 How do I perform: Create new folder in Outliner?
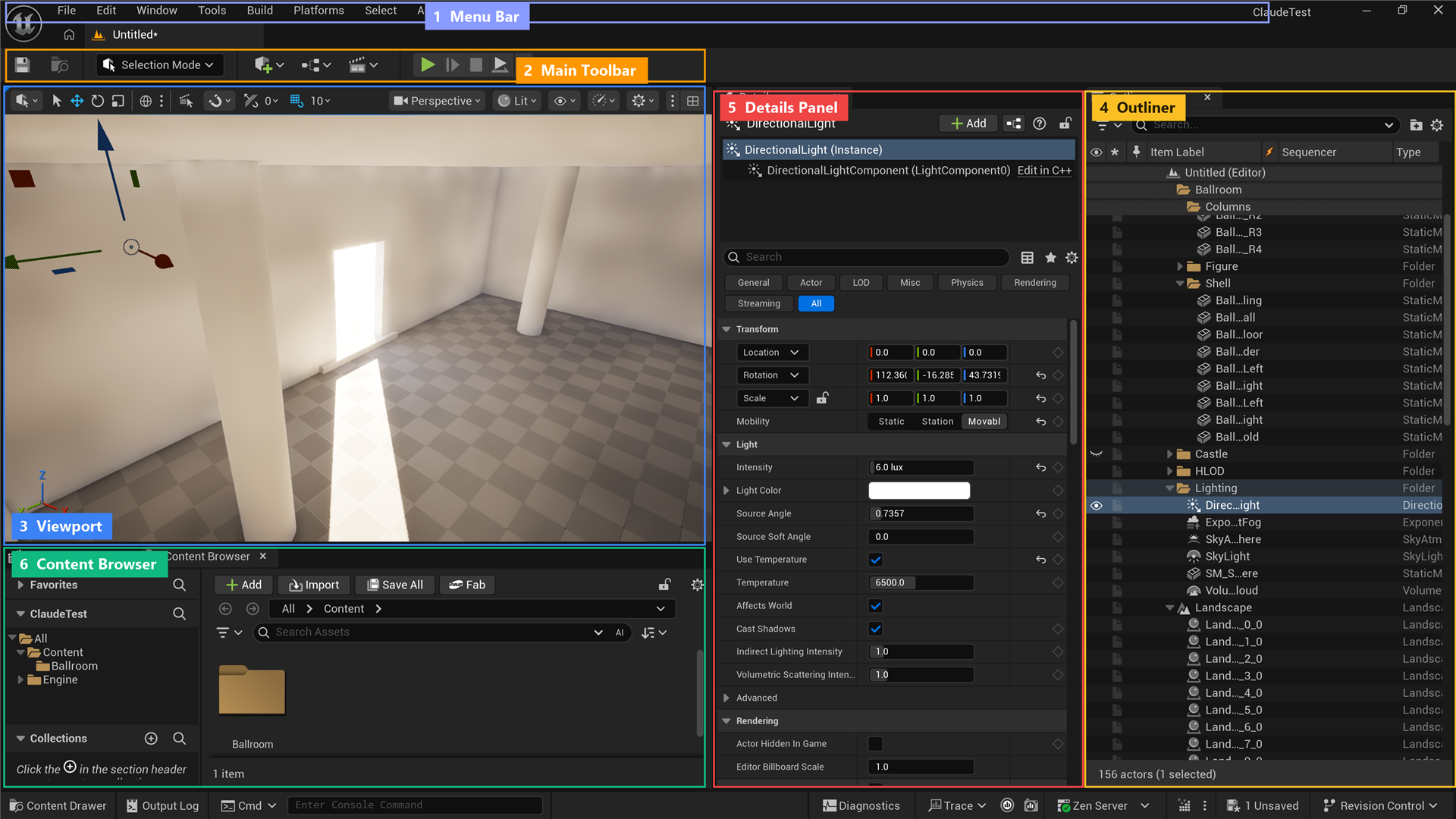click(x=1416, y=125)
